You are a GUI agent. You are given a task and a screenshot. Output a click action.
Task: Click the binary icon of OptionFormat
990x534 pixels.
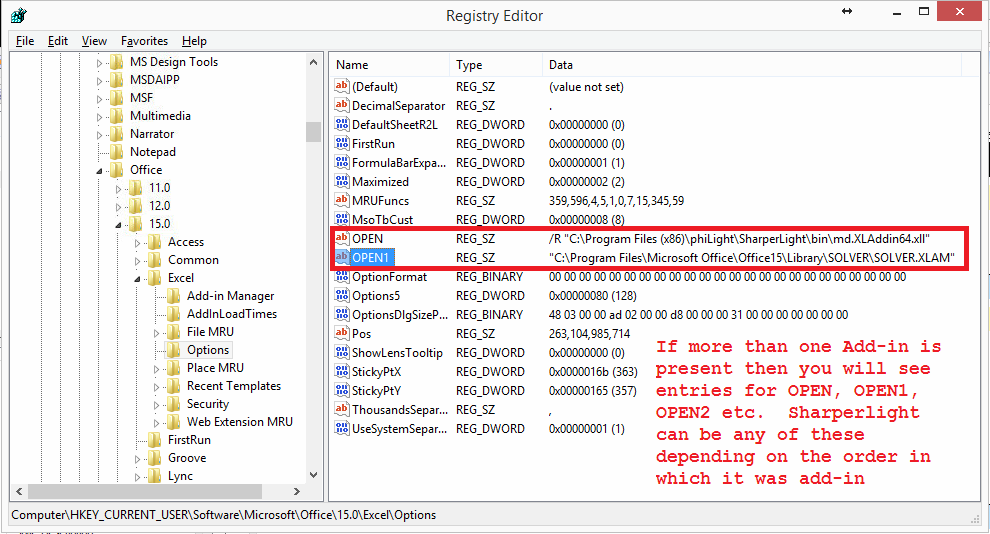pyautogui.click(x=342, y=276)
